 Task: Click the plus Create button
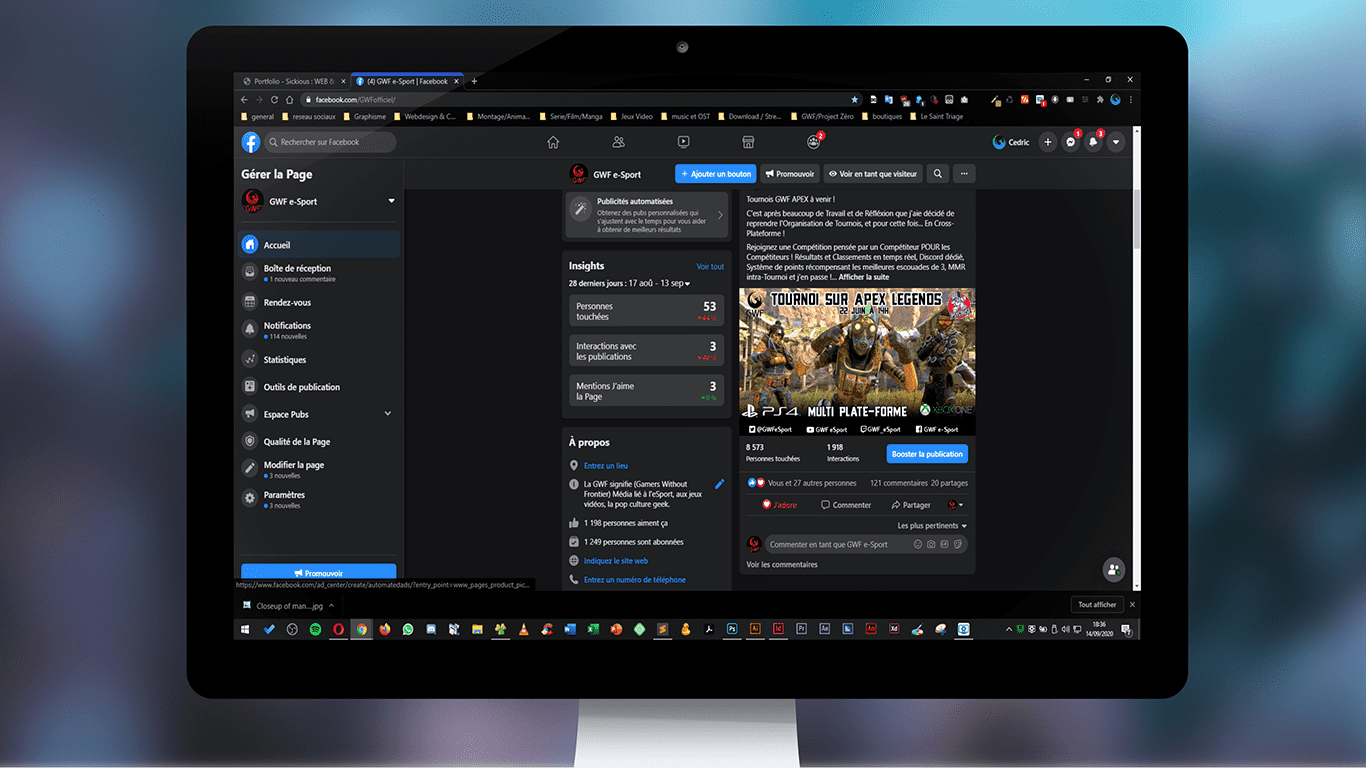1048,142
